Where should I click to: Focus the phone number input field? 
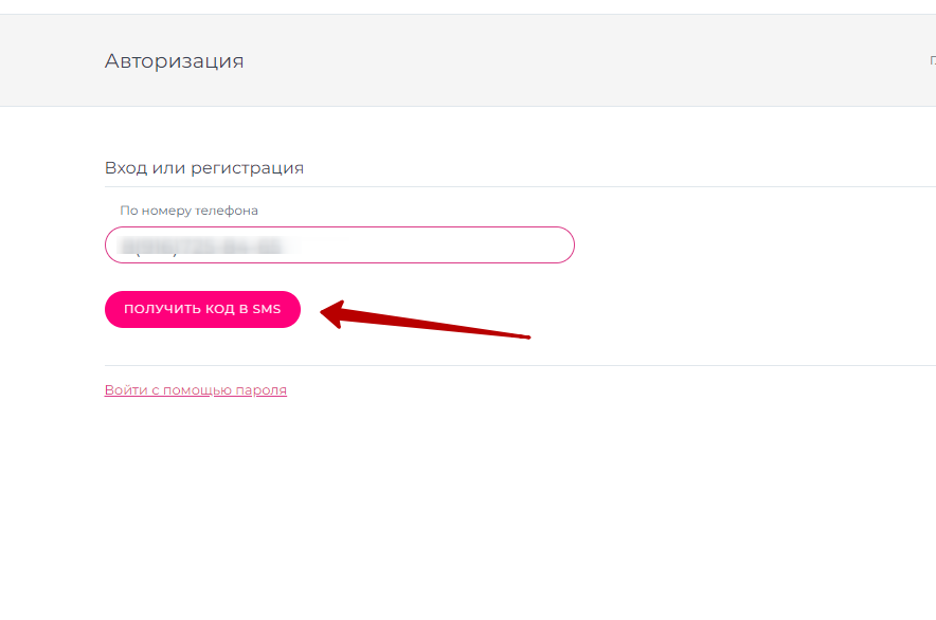click(x=339, y=245)
